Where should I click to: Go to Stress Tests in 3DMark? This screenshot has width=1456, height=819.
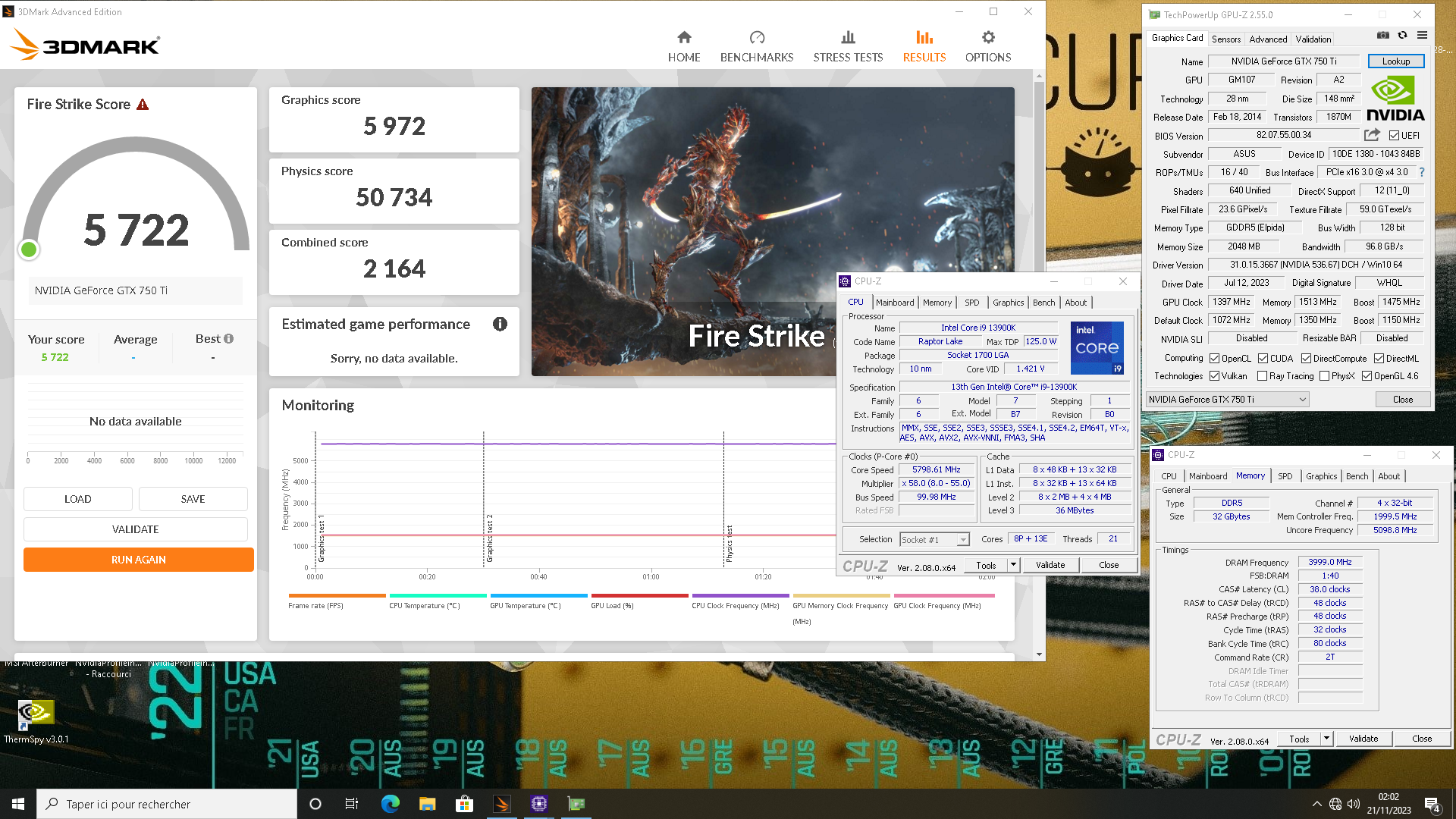click(848, 47)
